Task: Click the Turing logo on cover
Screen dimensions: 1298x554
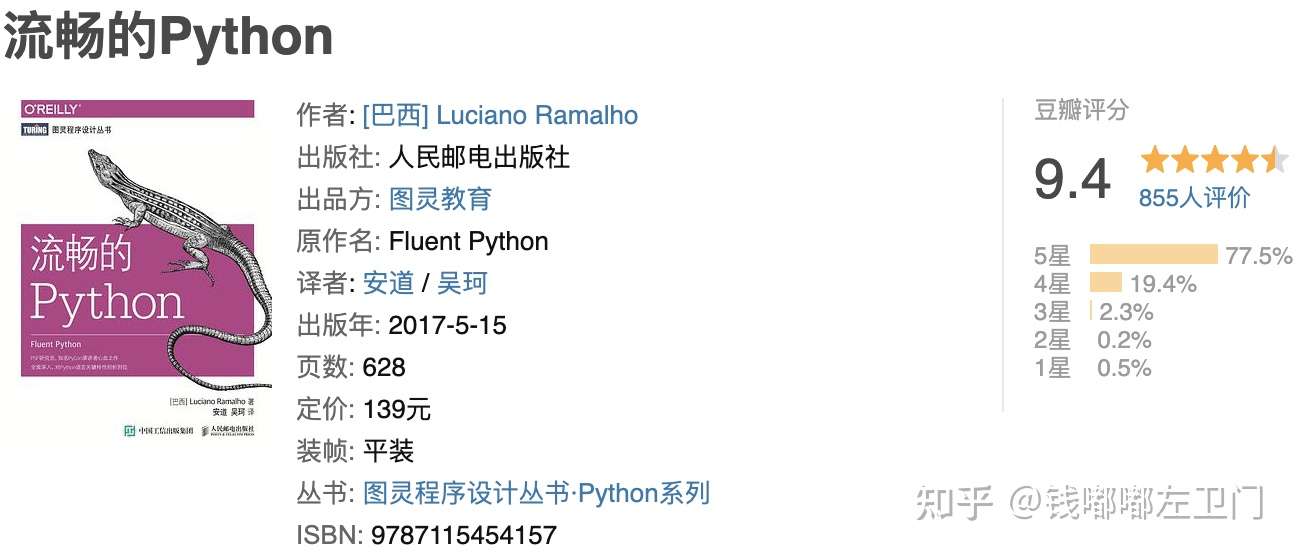Action: (x=35, y=130)
